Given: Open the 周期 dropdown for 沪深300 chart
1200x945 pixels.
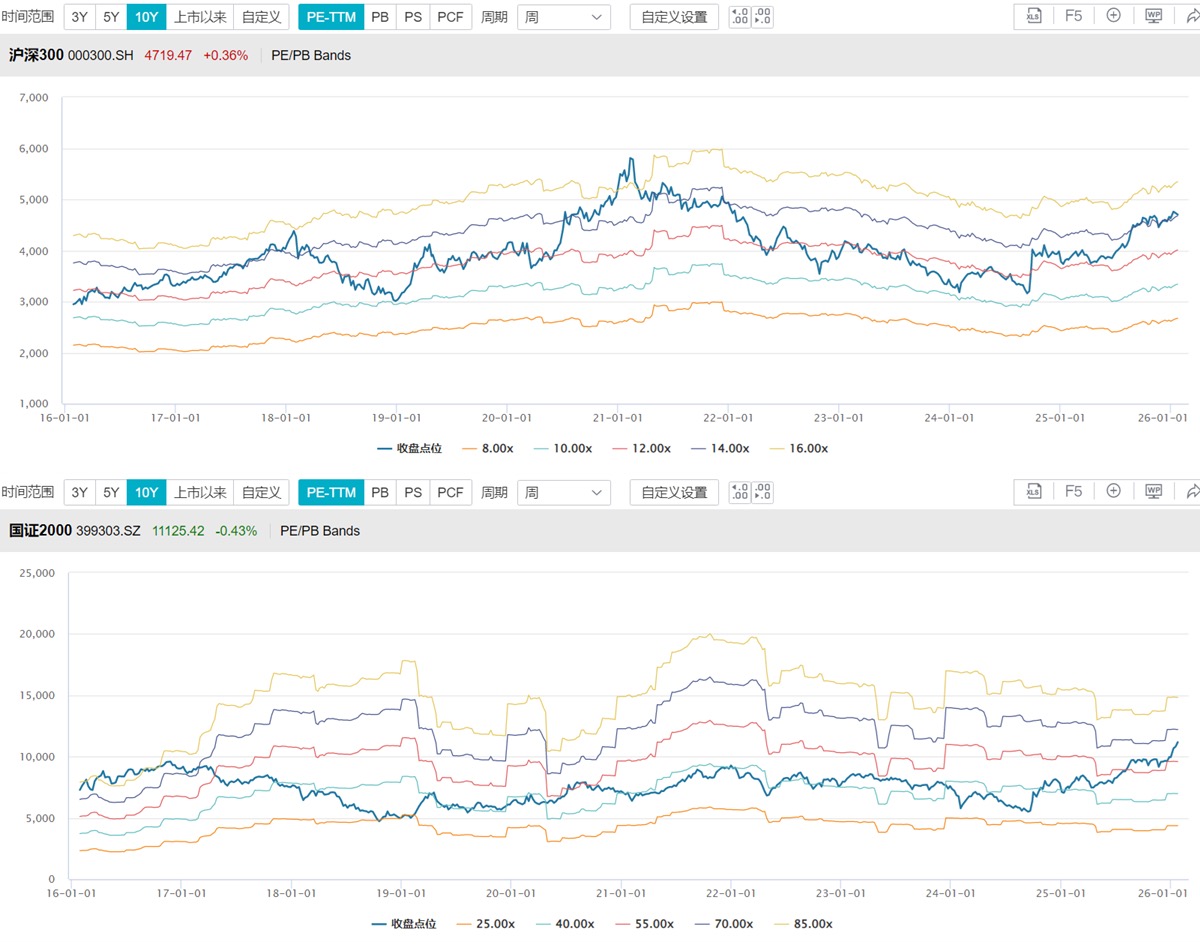Looking at the screenshot, I should click(x=564, y=17).
